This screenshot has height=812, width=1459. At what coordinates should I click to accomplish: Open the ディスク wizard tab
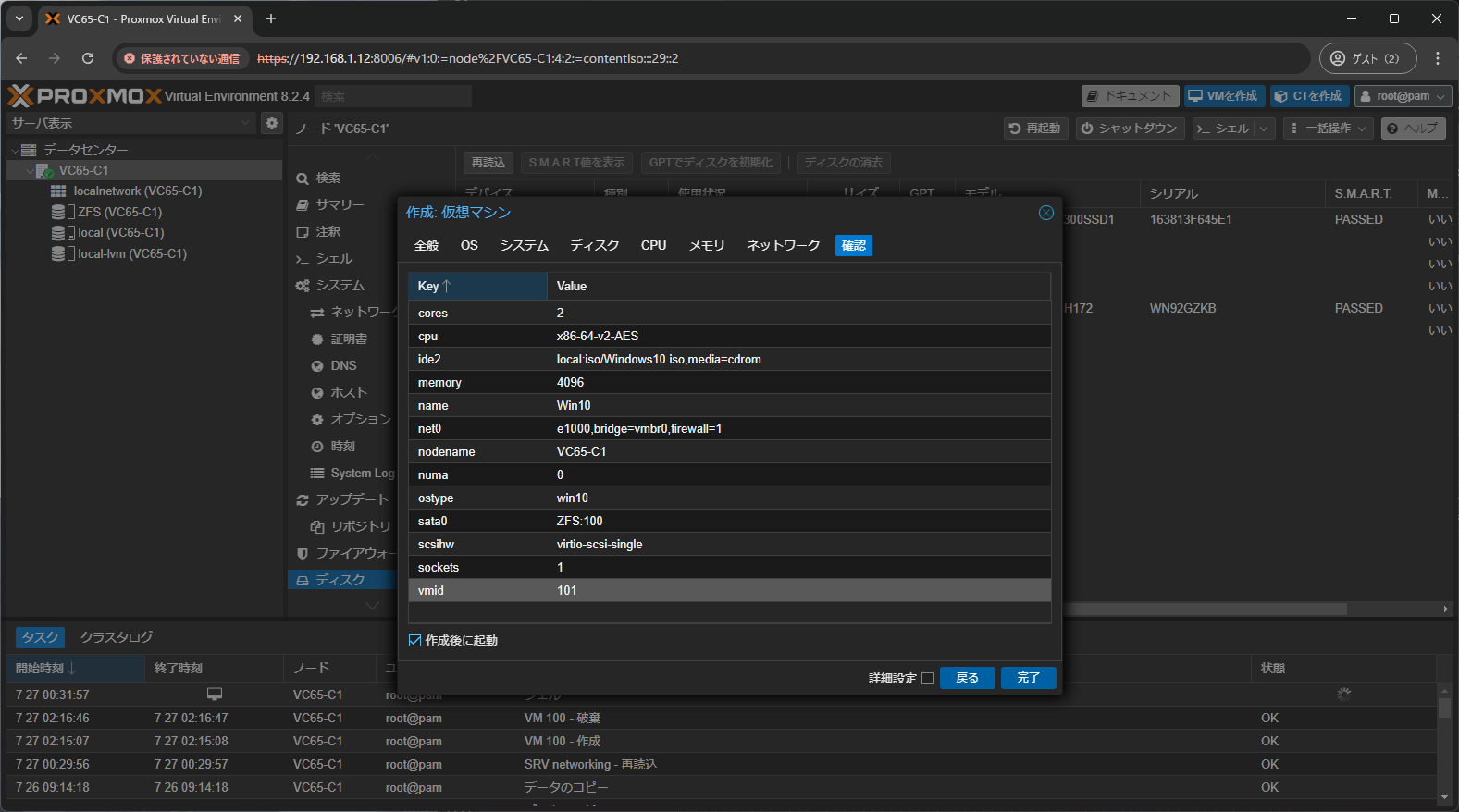pos(594,245)
